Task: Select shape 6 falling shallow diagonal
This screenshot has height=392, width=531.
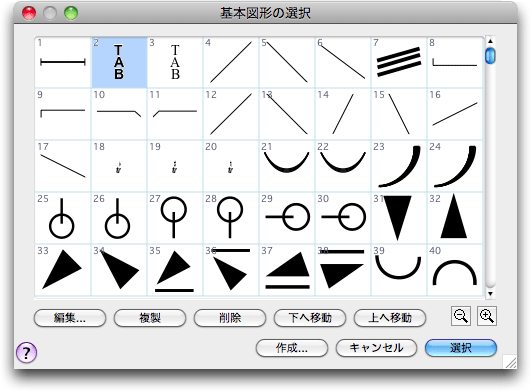Action: [343, 62]
